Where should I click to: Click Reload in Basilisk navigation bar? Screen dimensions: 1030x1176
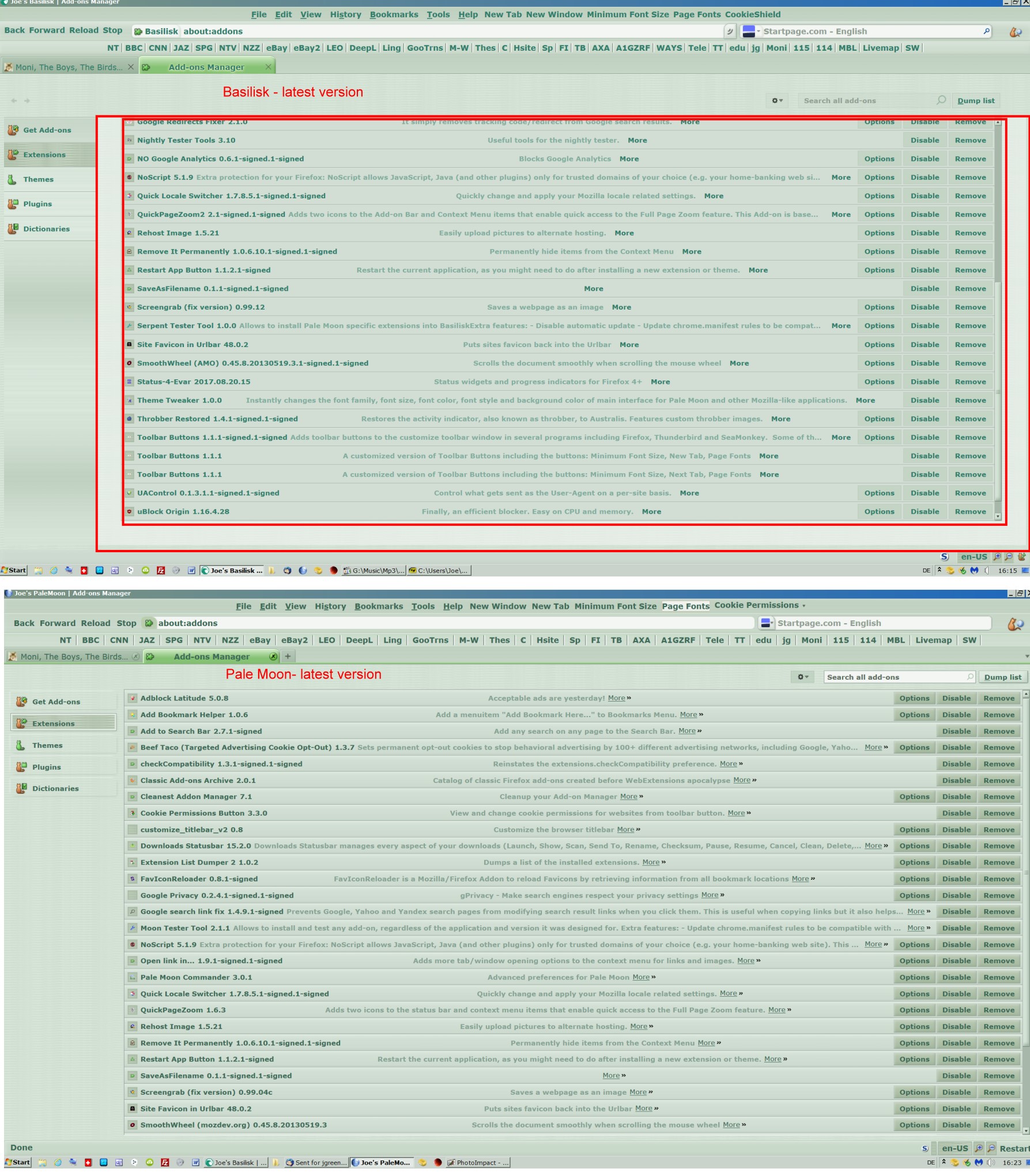point(84,30)
